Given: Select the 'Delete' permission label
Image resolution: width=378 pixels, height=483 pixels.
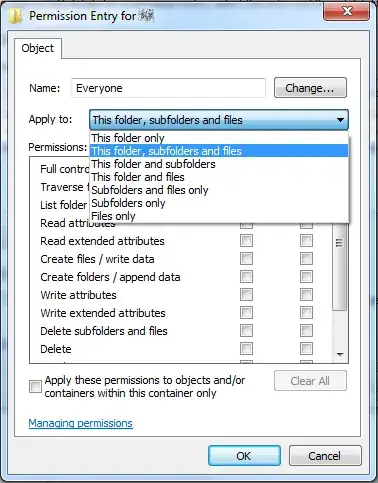Looking at the screenshot, I should pyautogui.click(x=56, y=349).
